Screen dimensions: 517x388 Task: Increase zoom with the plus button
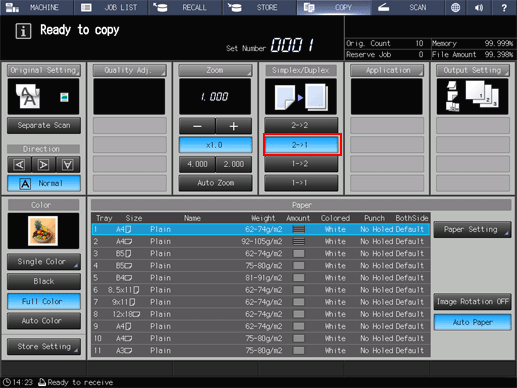234,126
